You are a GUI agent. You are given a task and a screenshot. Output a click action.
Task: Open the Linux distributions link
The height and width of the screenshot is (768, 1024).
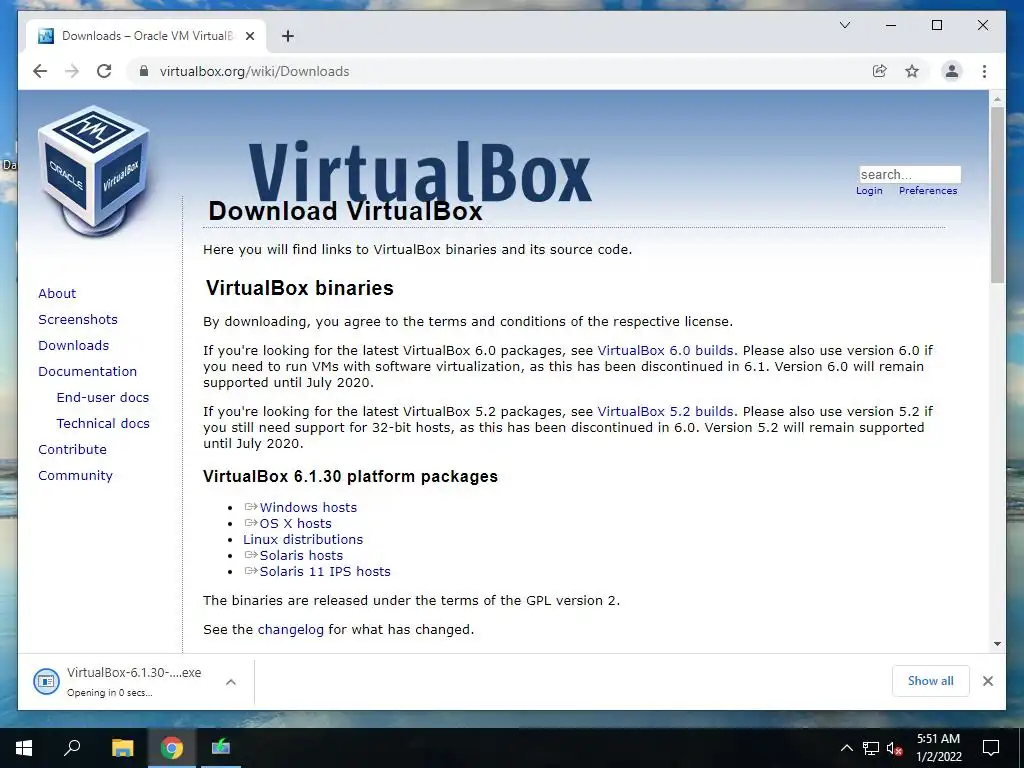[303, 539]
